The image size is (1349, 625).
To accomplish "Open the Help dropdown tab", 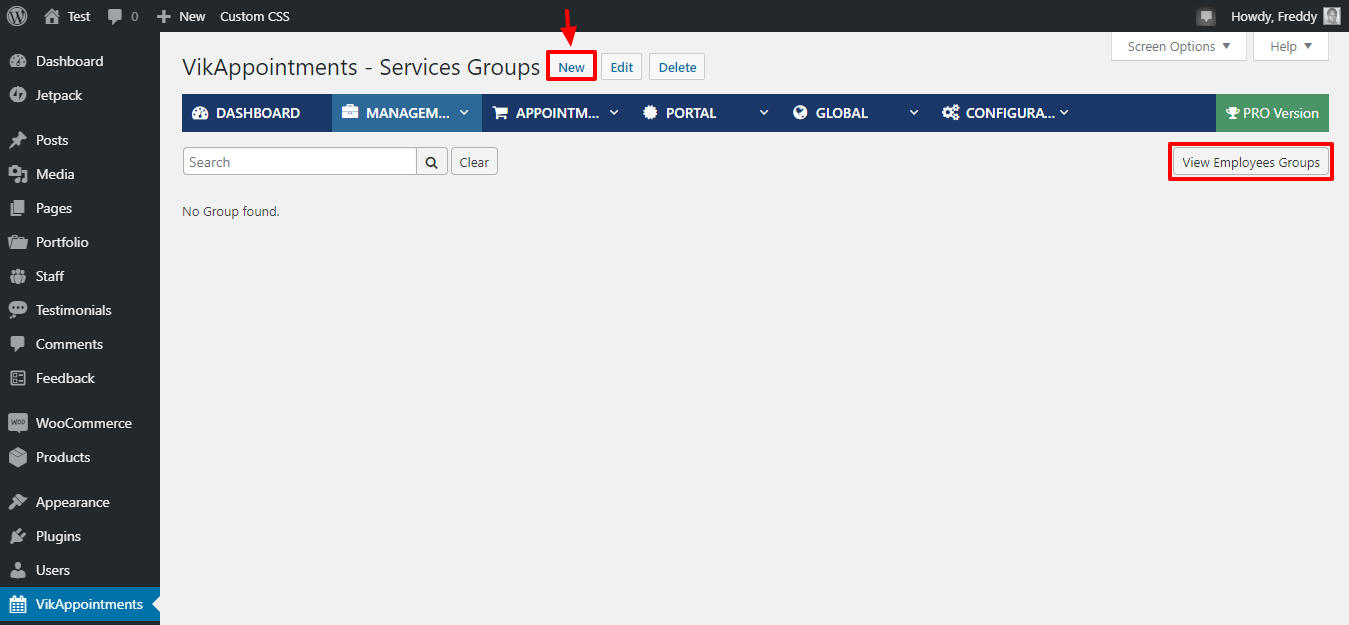I will tap(1291, 46).
